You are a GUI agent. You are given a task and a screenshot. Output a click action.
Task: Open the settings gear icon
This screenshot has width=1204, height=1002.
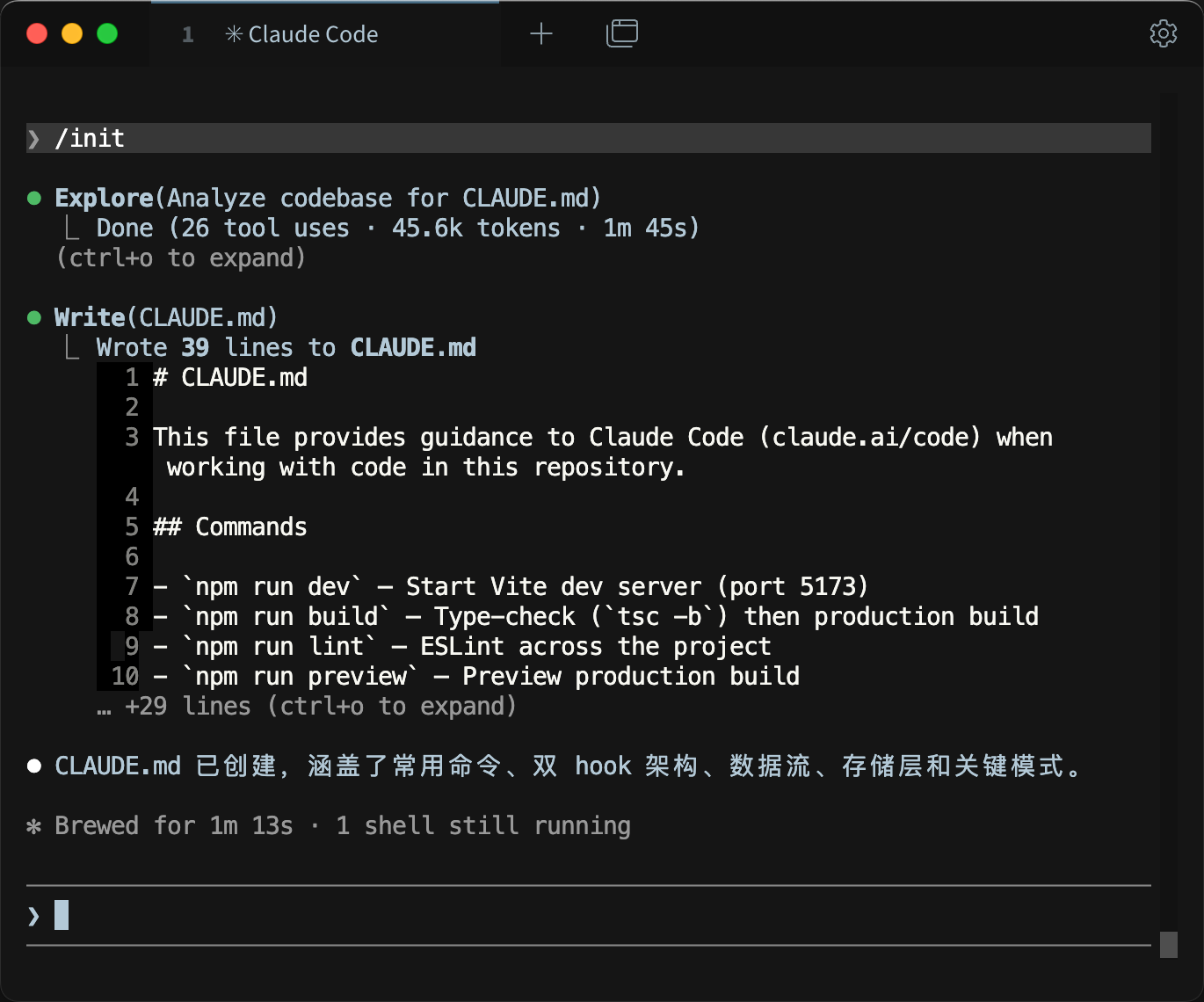1163,33
